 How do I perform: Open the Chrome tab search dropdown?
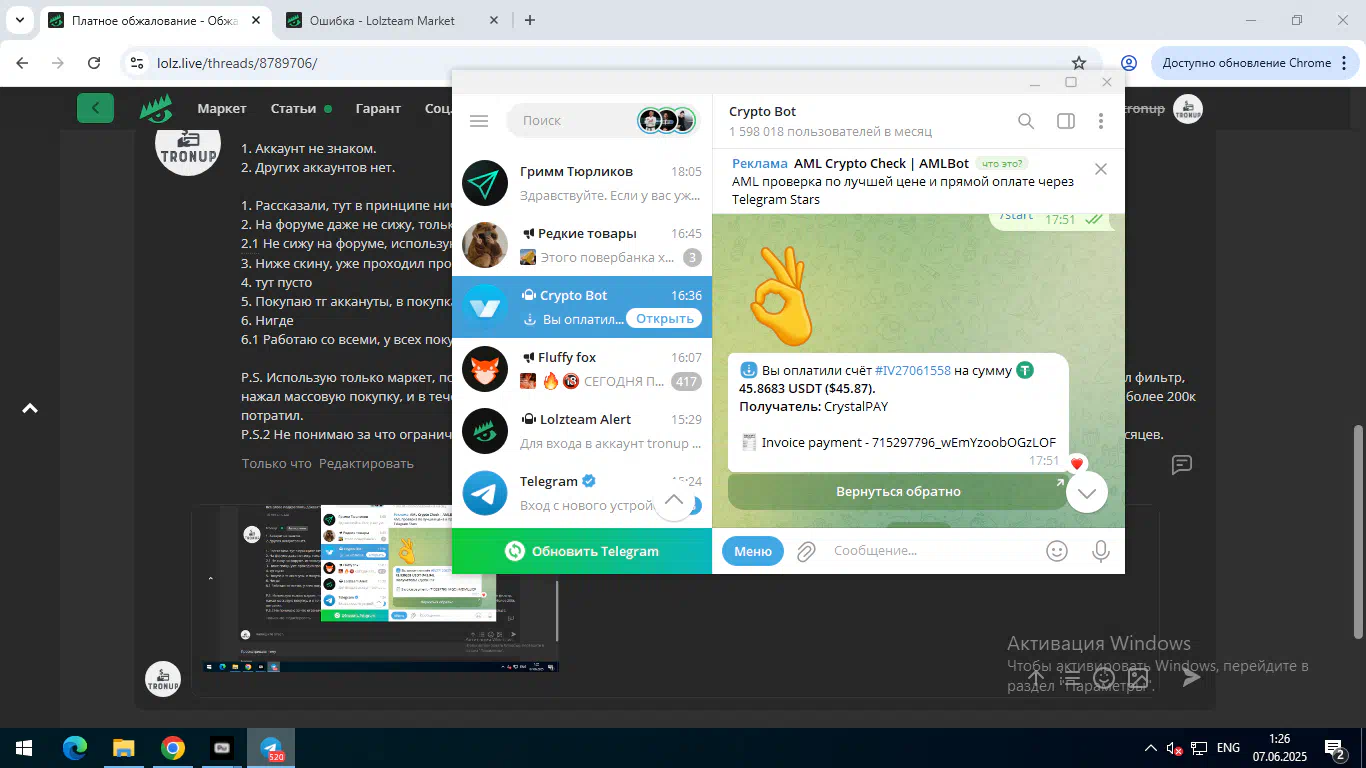point(19,20)
